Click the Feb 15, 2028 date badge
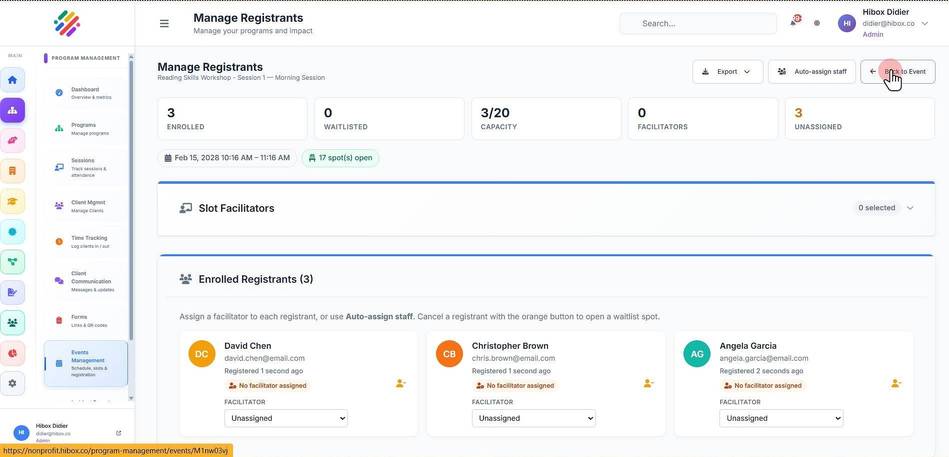Viewport: 949px width, 457px height. 227,158
